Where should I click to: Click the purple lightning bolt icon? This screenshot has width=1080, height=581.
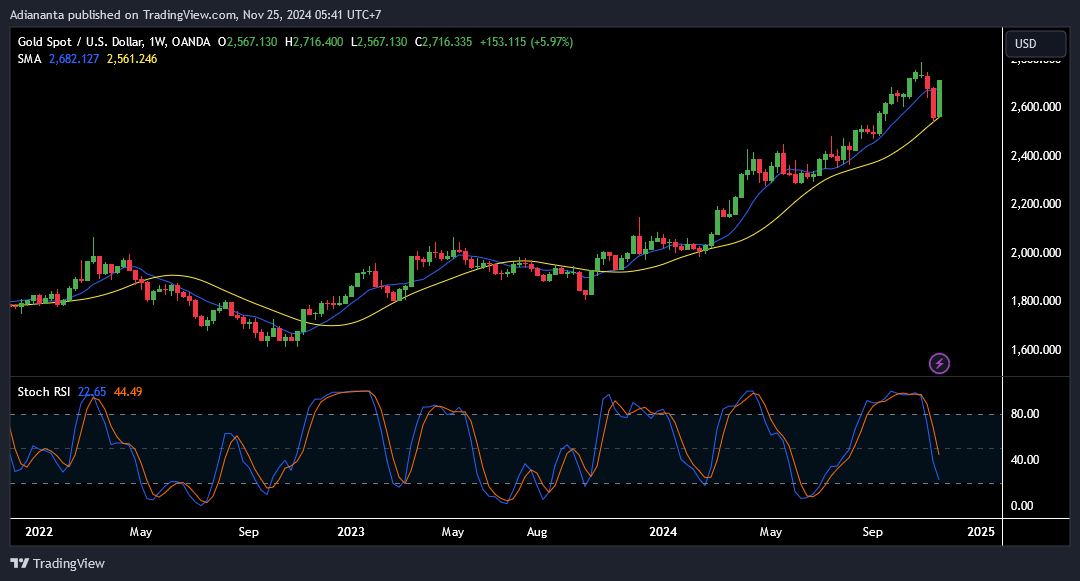(x=939, y=363)
